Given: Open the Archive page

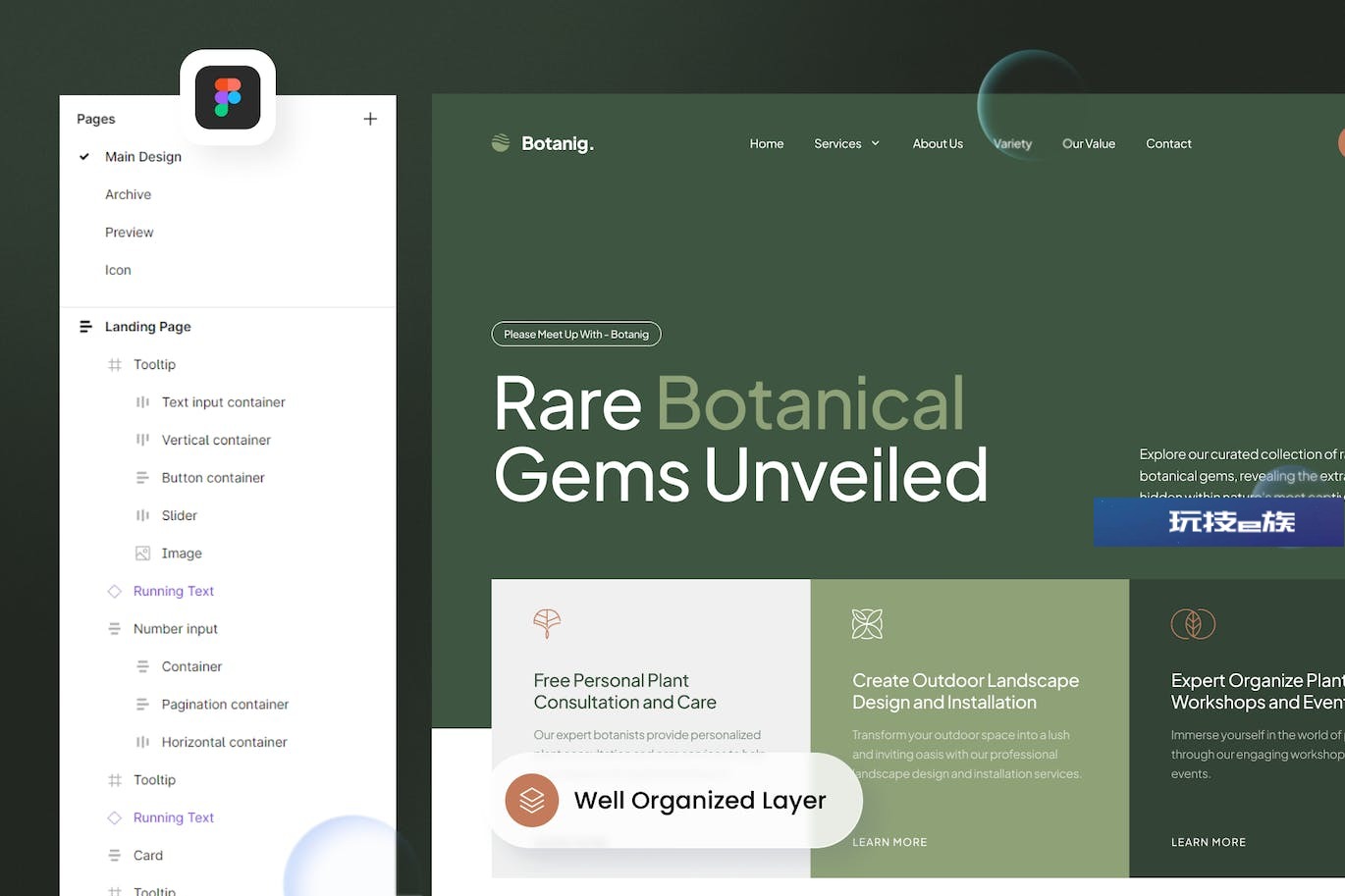Looking at the screenshot, I should pos(129,194).
